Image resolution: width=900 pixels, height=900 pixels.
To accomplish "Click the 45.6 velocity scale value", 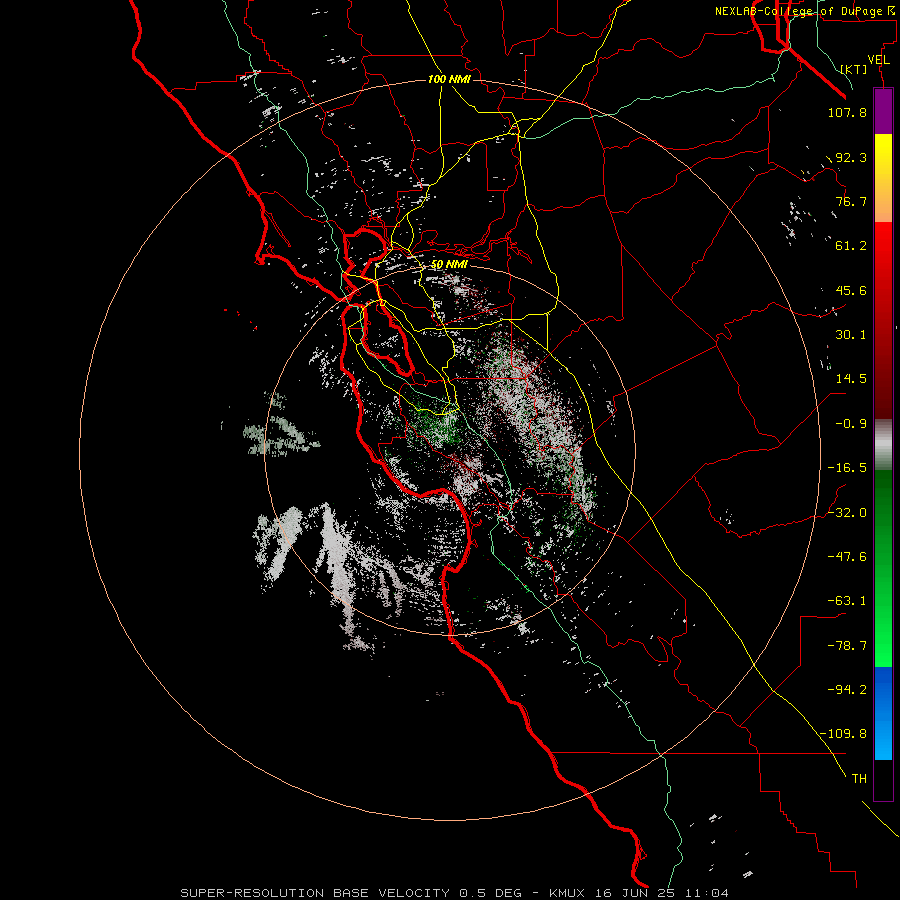I will pos(851,290).
